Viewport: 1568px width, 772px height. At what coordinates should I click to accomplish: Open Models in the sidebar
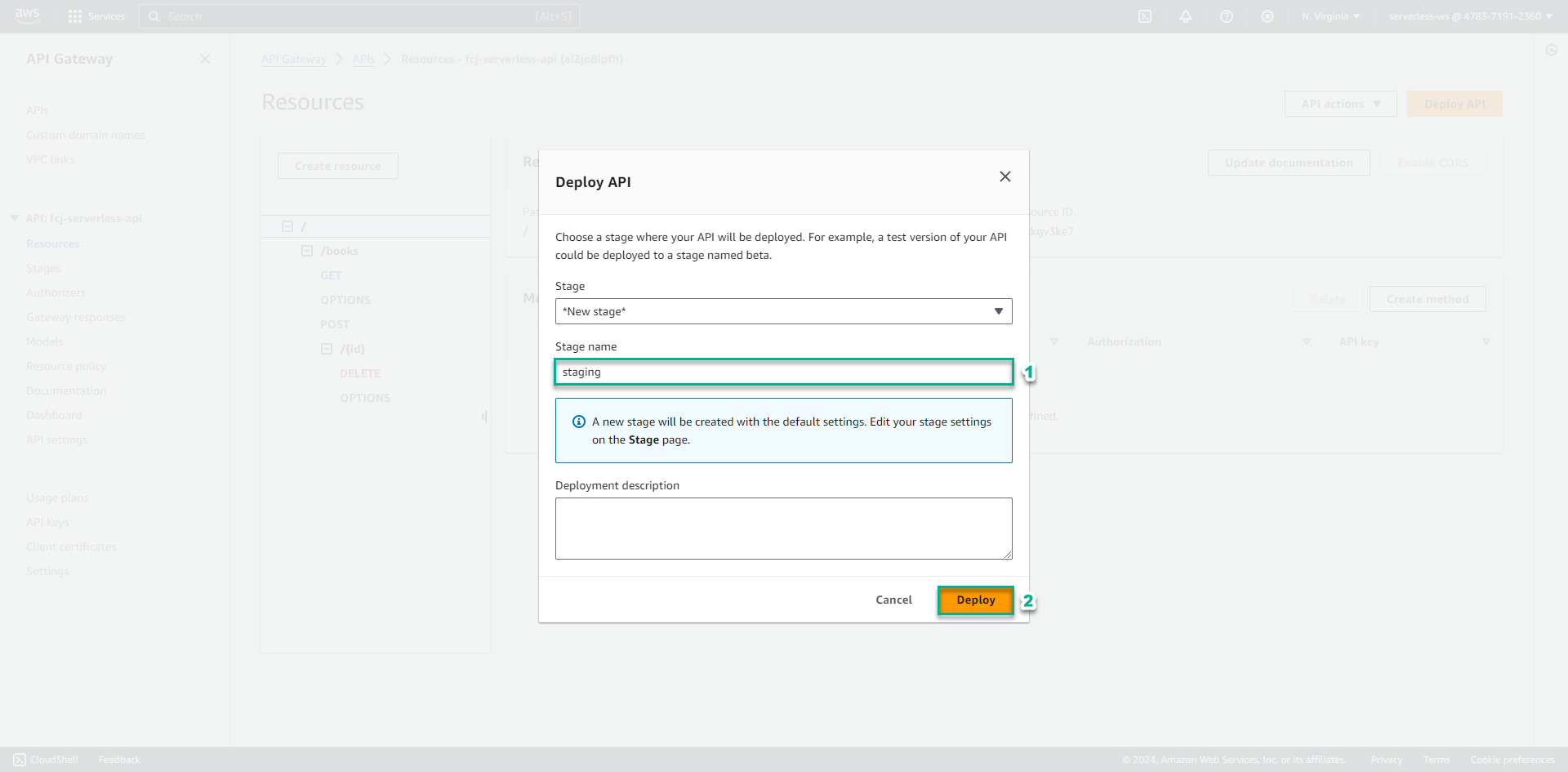click(x=45, y=341)
